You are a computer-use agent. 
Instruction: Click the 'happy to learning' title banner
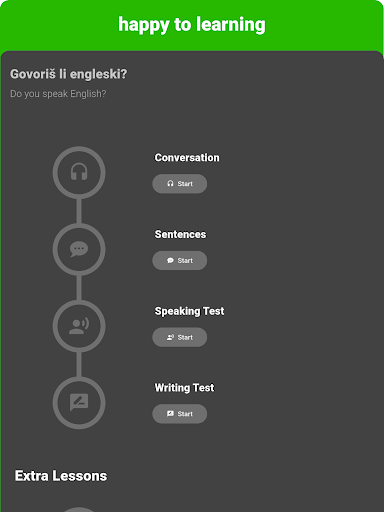pyautogui.click(x=192, y=25)
